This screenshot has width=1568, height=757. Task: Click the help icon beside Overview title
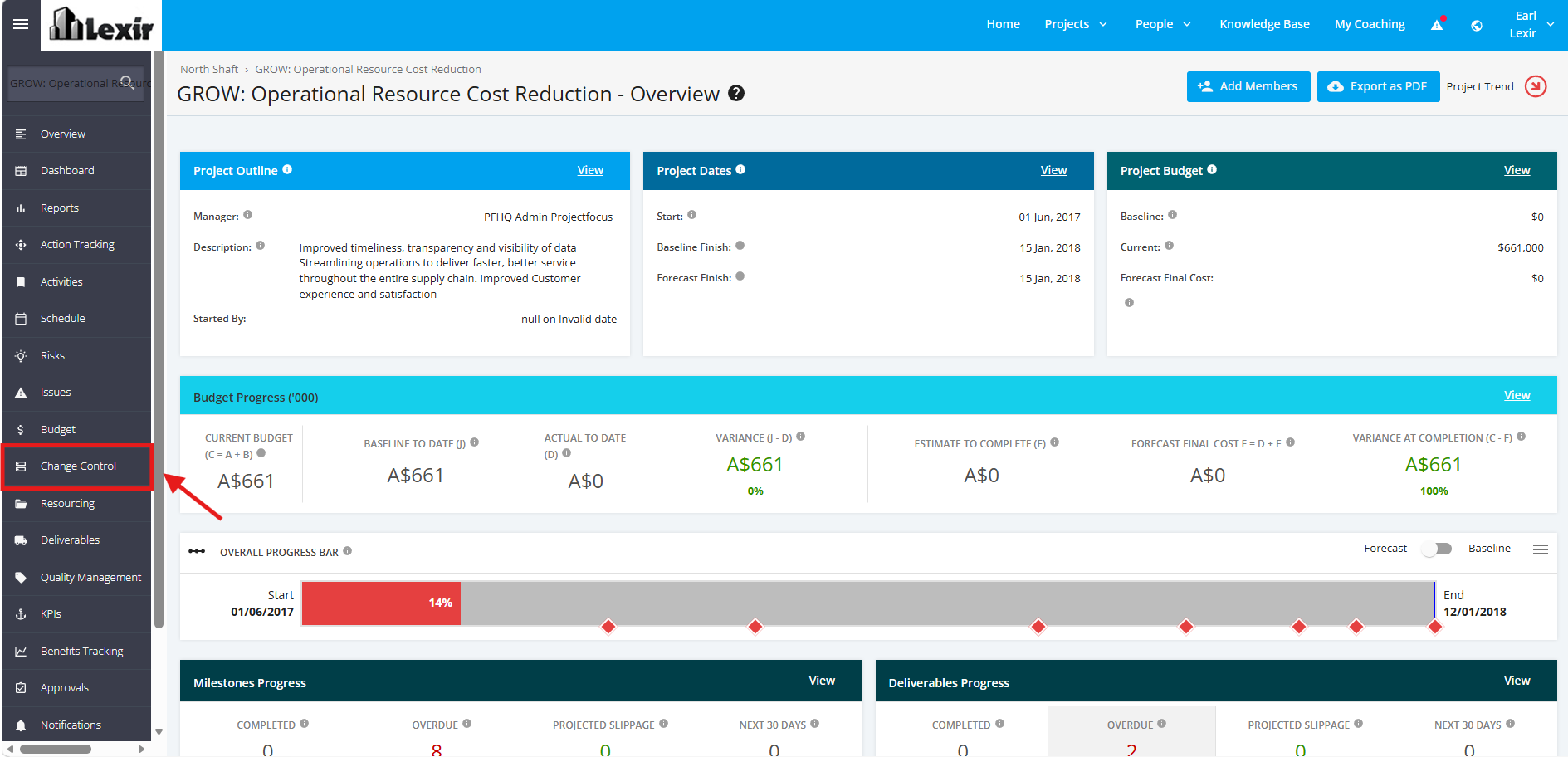pos(736,93)
